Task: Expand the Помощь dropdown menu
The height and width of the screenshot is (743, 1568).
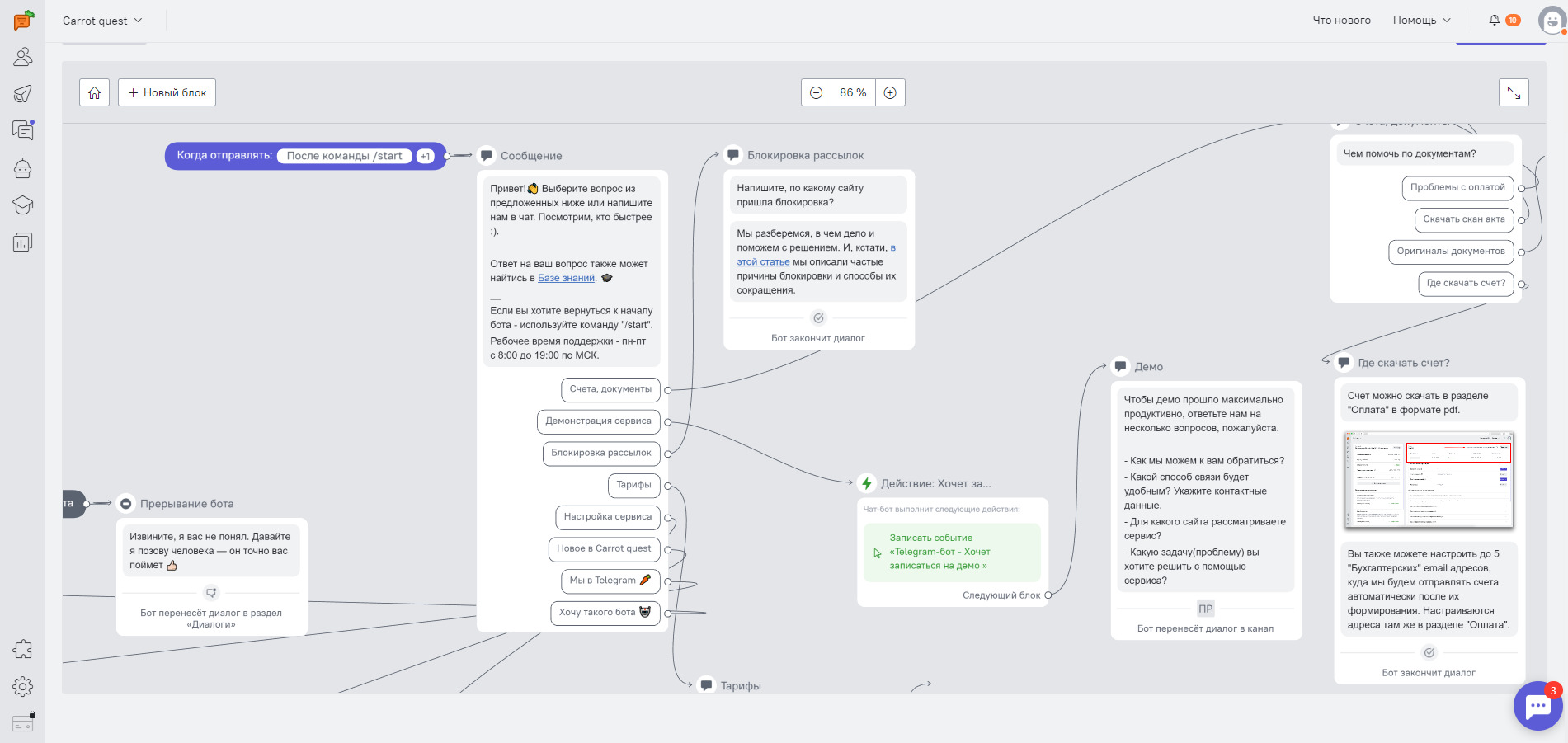Action: (1421, 21)
